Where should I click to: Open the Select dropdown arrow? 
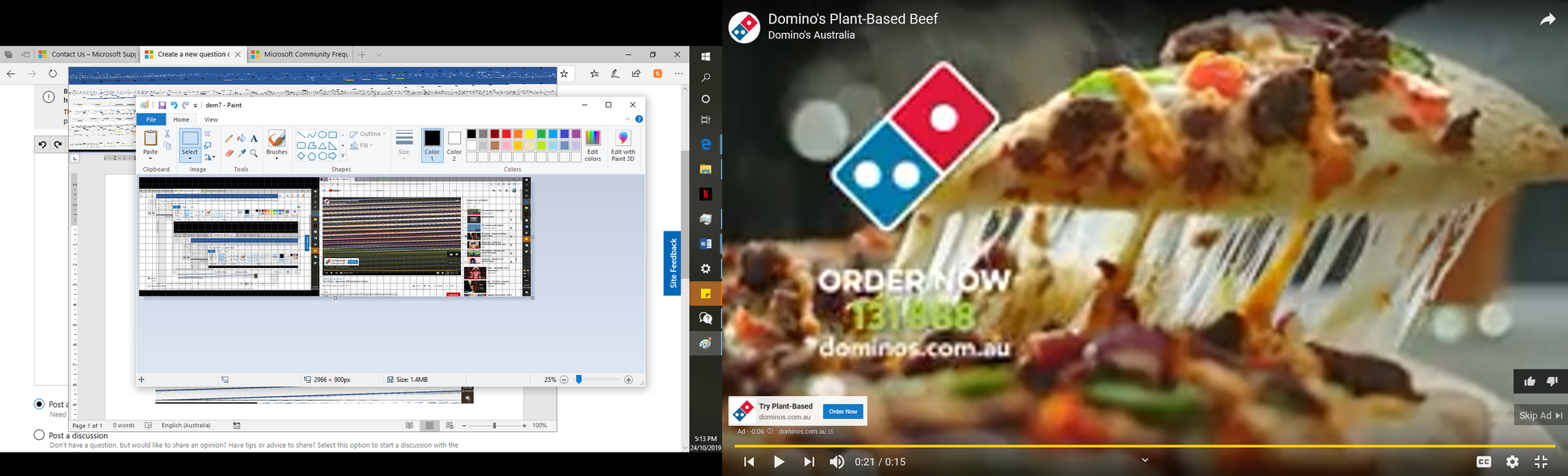pyautogui.click(x=190, y=159)
